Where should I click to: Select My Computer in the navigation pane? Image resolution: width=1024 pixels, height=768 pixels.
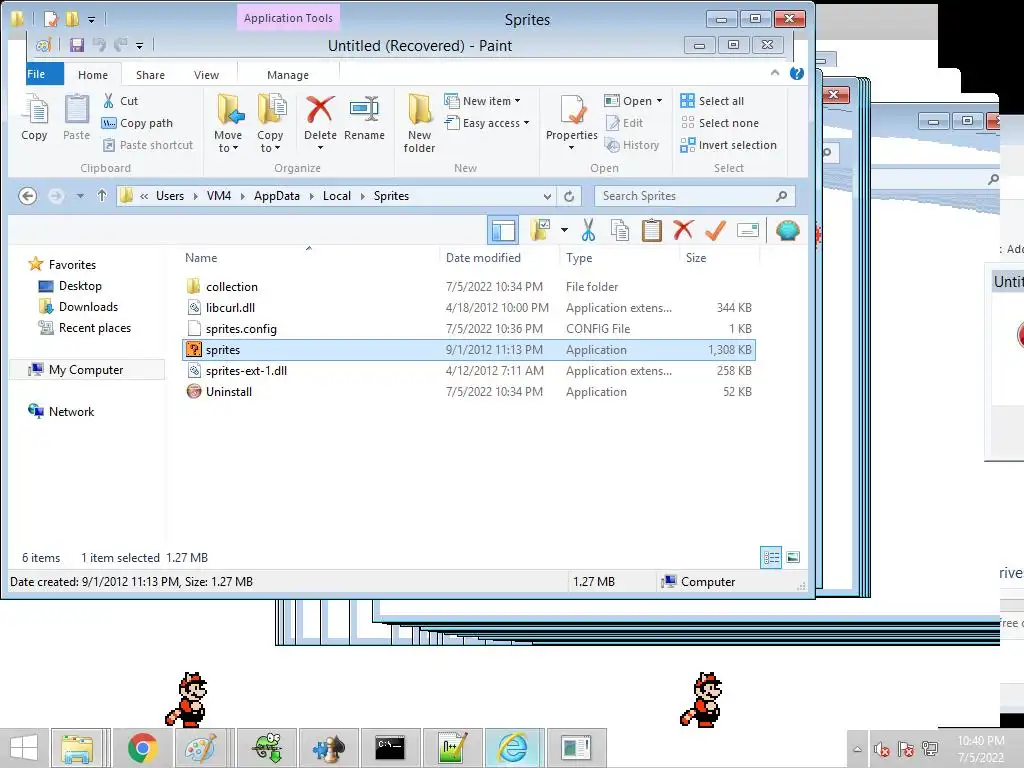point(87,370)
